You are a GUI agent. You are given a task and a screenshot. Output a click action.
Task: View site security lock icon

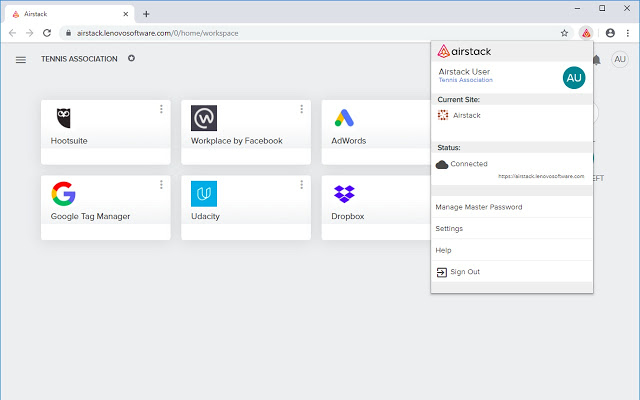point(69,33)
